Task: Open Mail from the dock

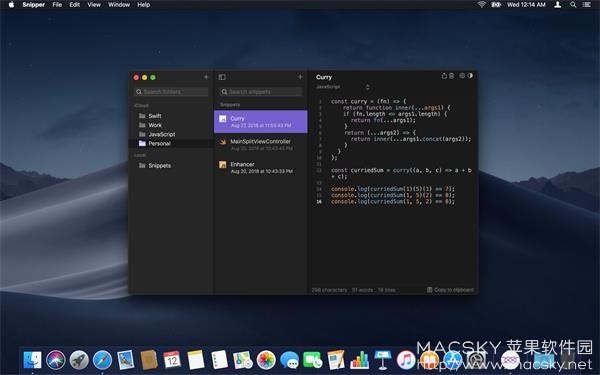Action: (x=126, y=360)
